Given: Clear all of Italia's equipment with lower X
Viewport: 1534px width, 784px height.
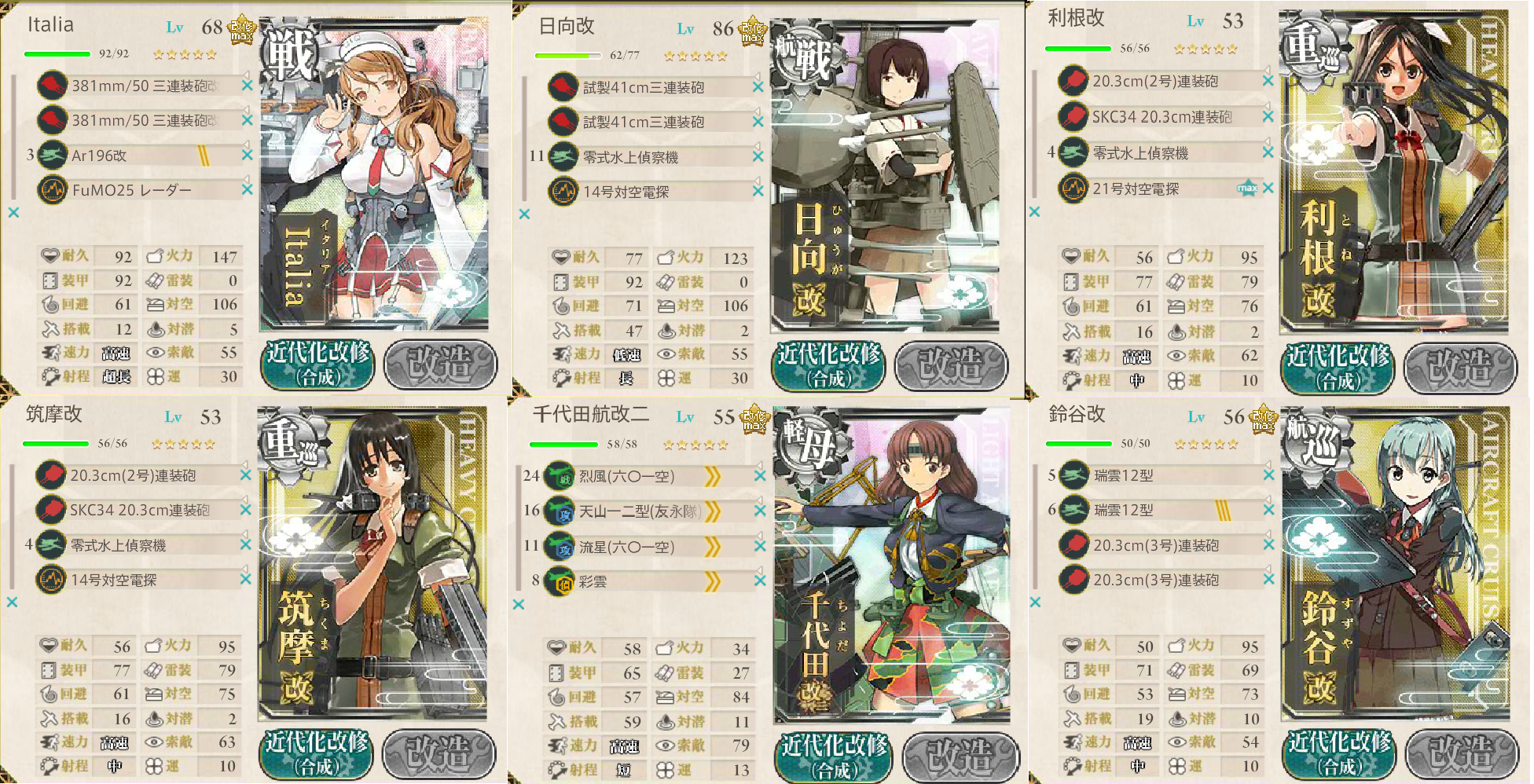Looking at the screenshot, I should pos(13,213).
